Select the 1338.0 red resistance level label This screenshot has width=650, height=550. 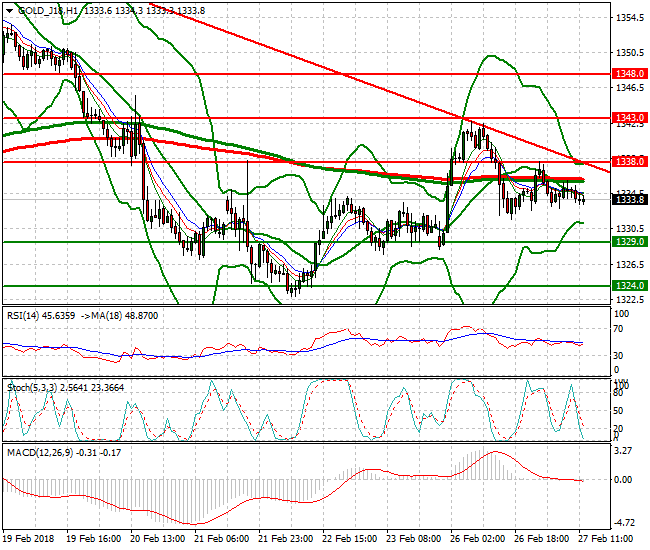629,162
